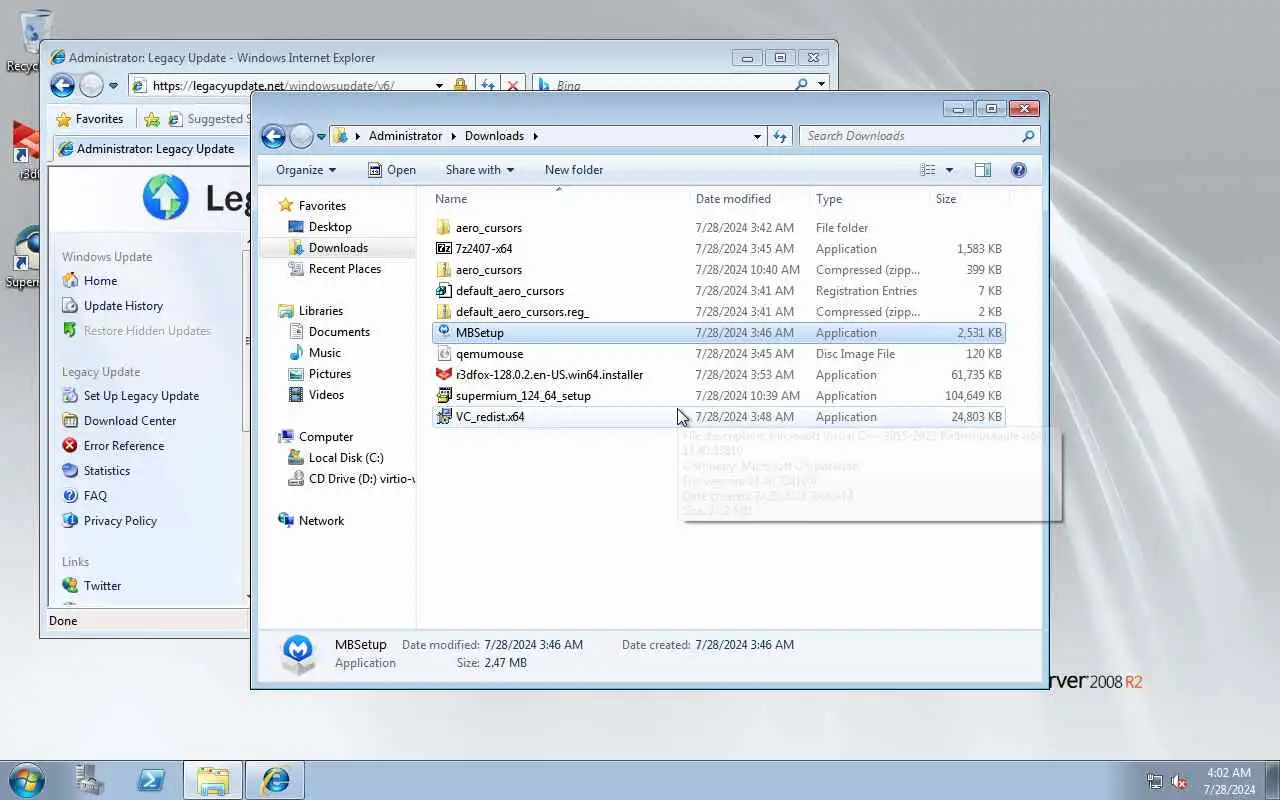
Task: Toggle the preview pane icon
Action: coord(983,170)
